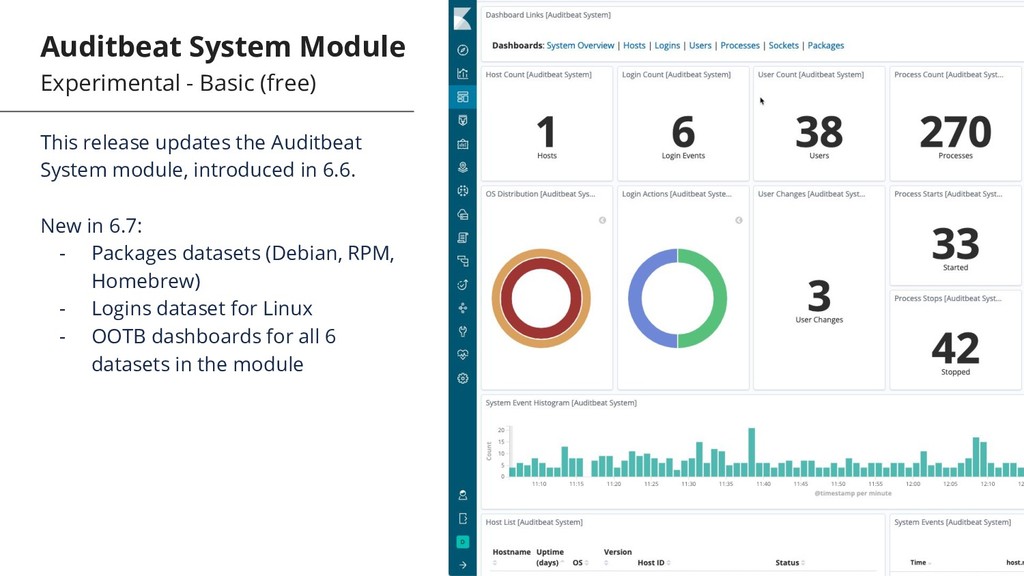The width and height of the screenshot is (1024, 576).
Task: Sort Host List by Status column
Action: tap(790, 563)
